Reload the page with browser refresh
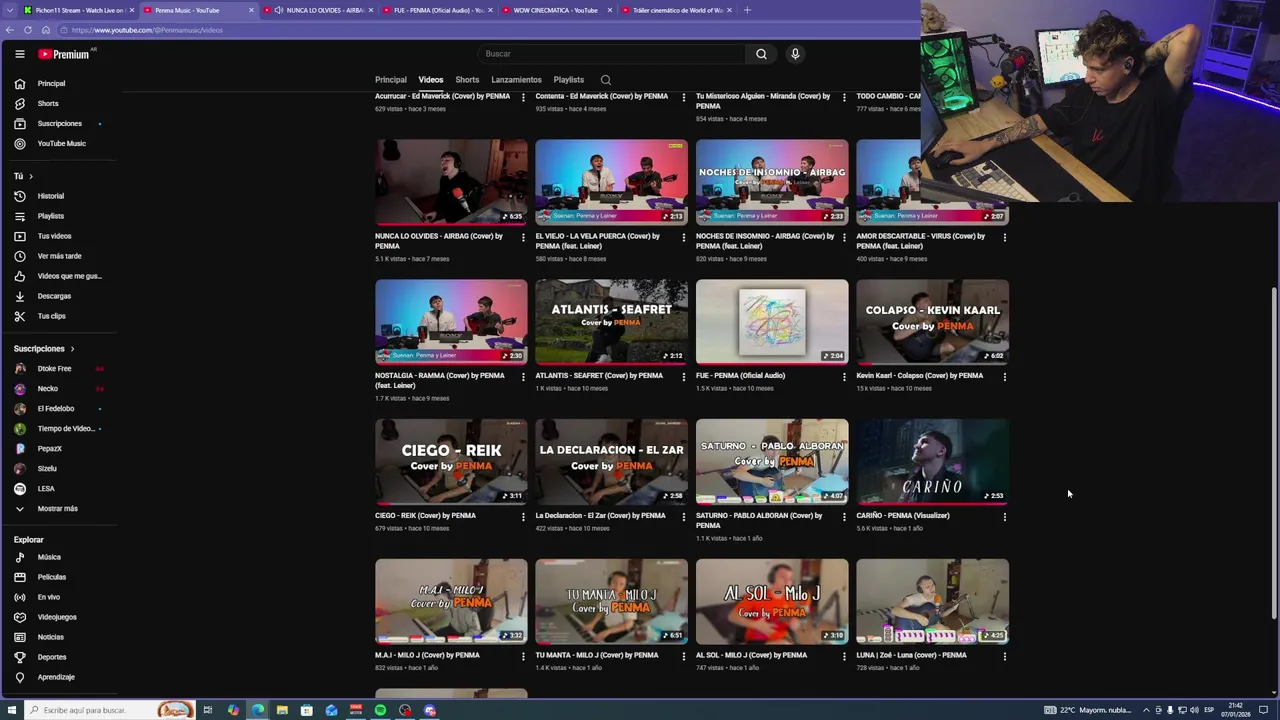The width and height of the screenshot is (1280, 720). [28, 30]
